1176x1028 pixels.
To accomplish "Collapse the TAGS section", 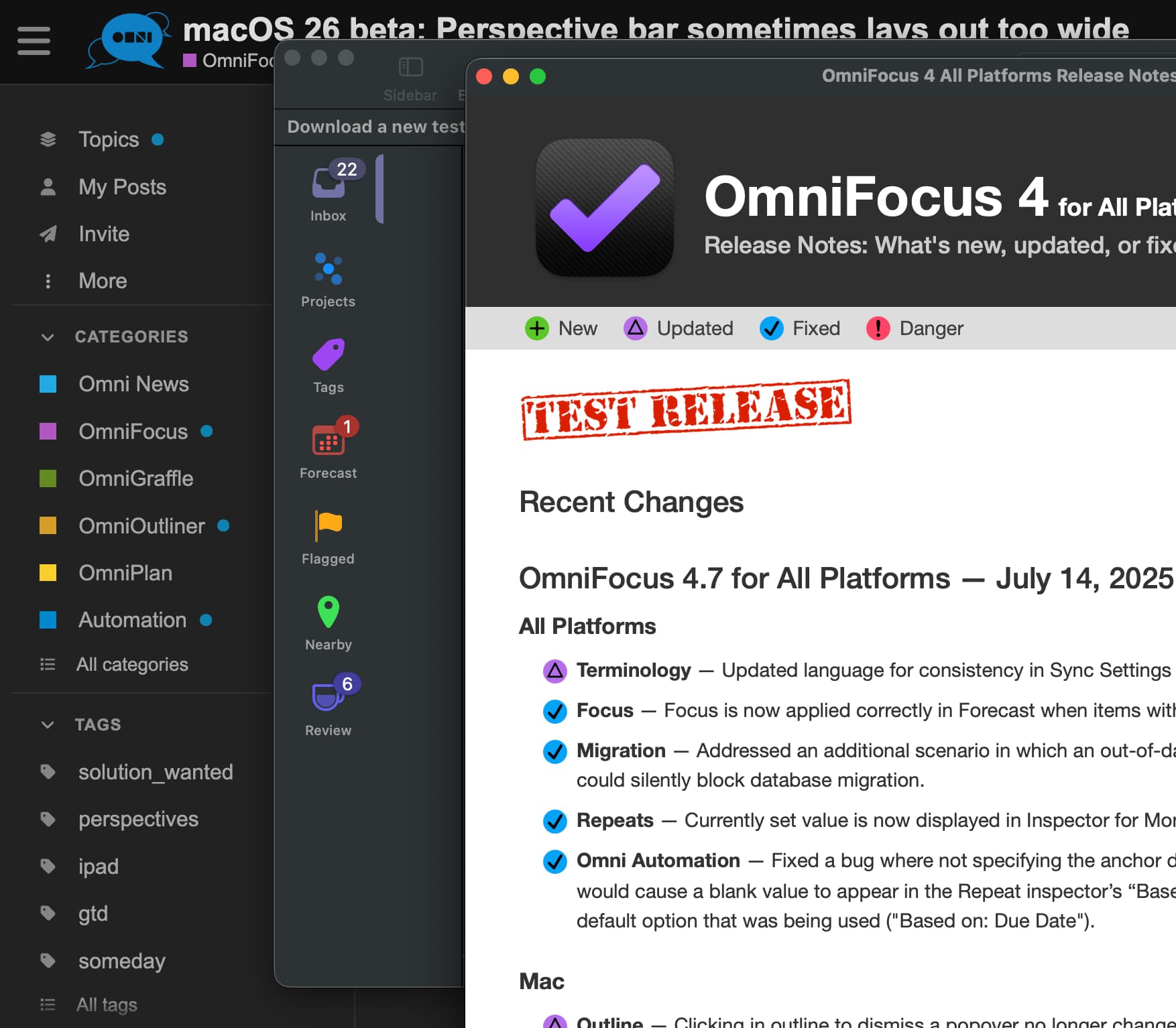I will [x=48, y=724].
